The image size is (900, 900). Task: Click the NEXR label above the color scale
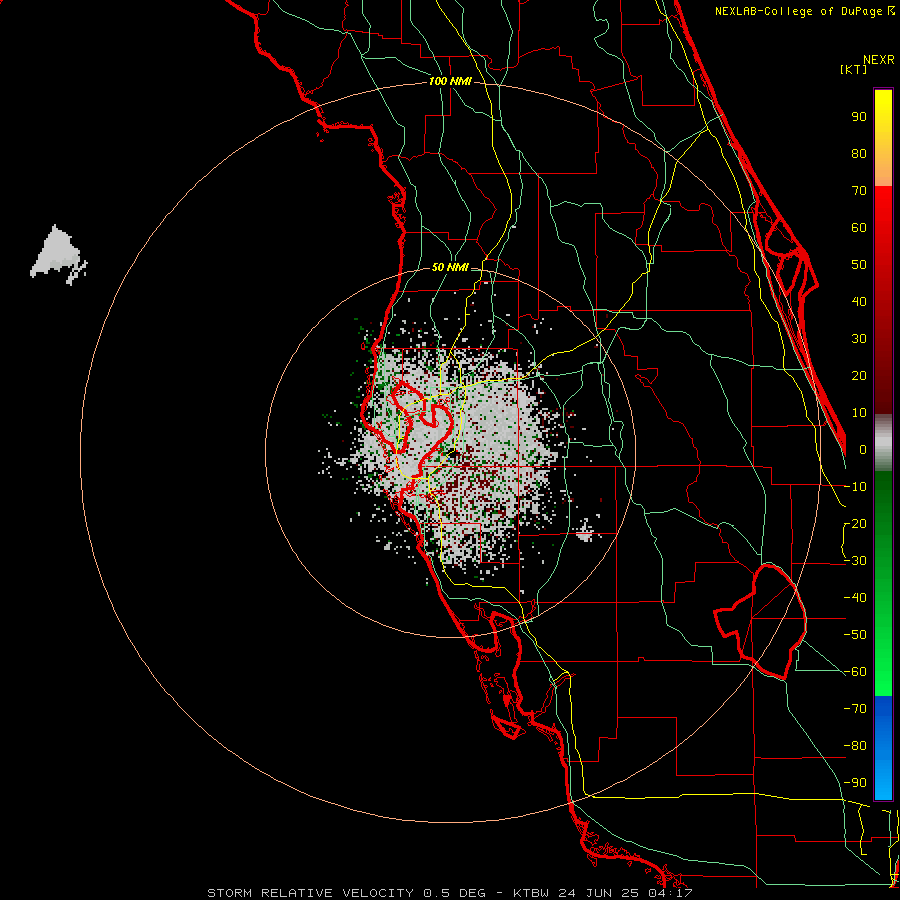click(879, 60)
